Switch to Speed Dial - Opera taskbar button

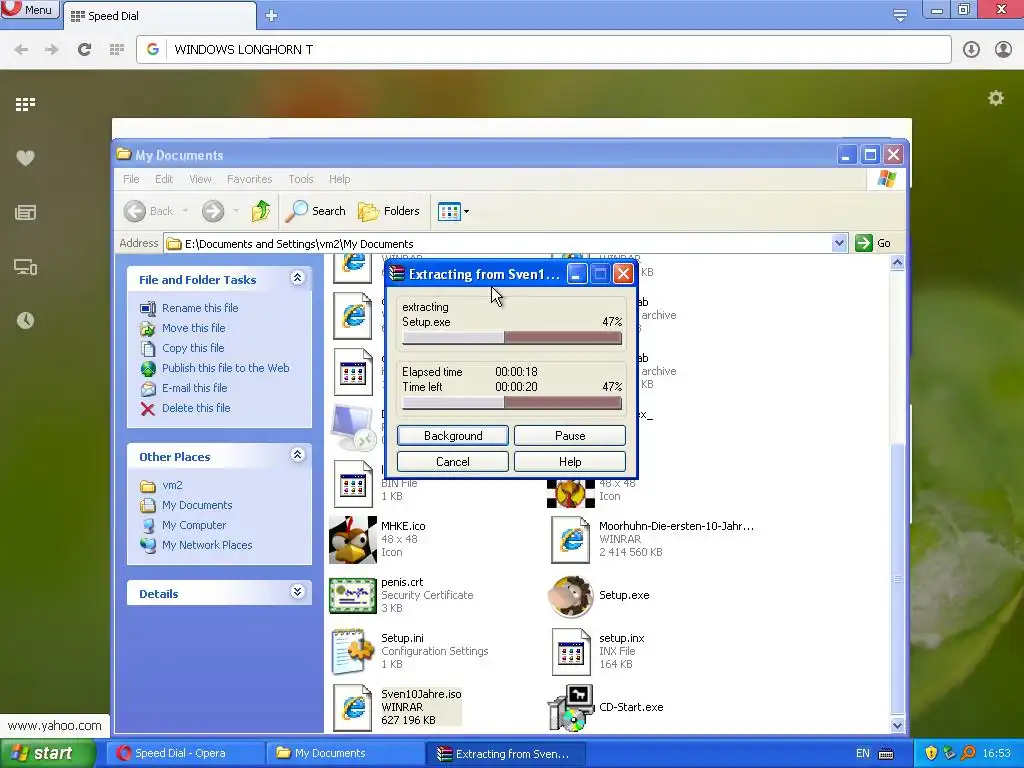coord(185,754)
